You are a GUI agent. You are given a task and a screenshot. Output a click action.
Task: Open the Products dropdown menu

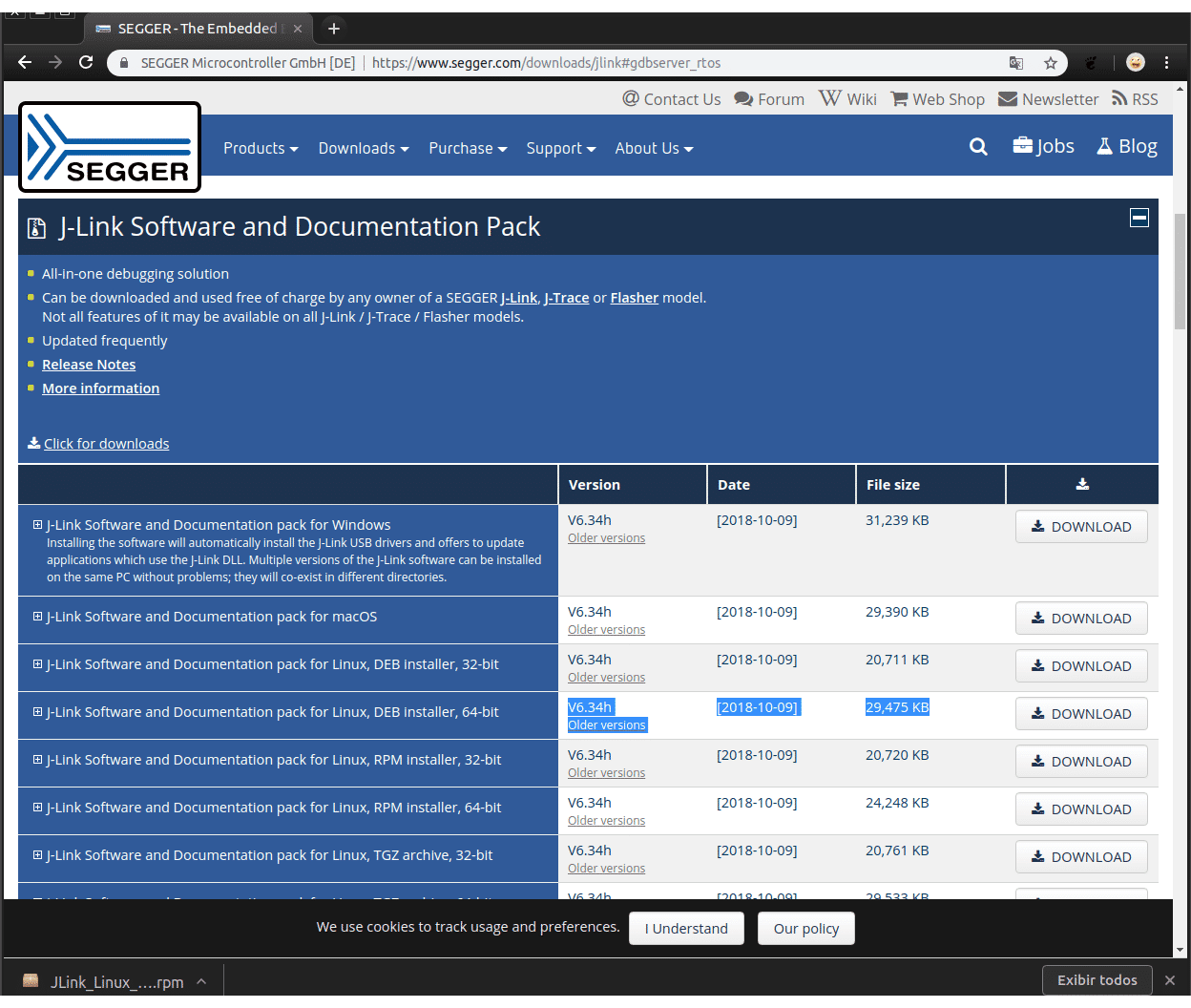click(x=261, y=148)
